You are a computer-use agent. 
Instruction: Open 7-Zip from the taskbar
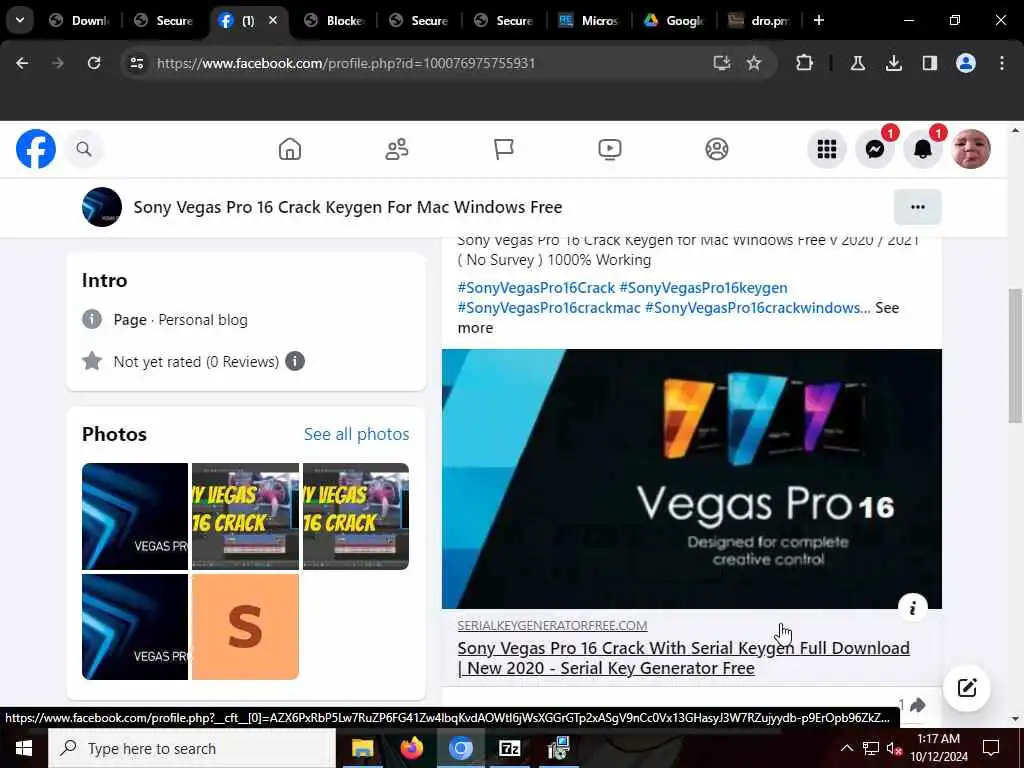pos(509,748)
